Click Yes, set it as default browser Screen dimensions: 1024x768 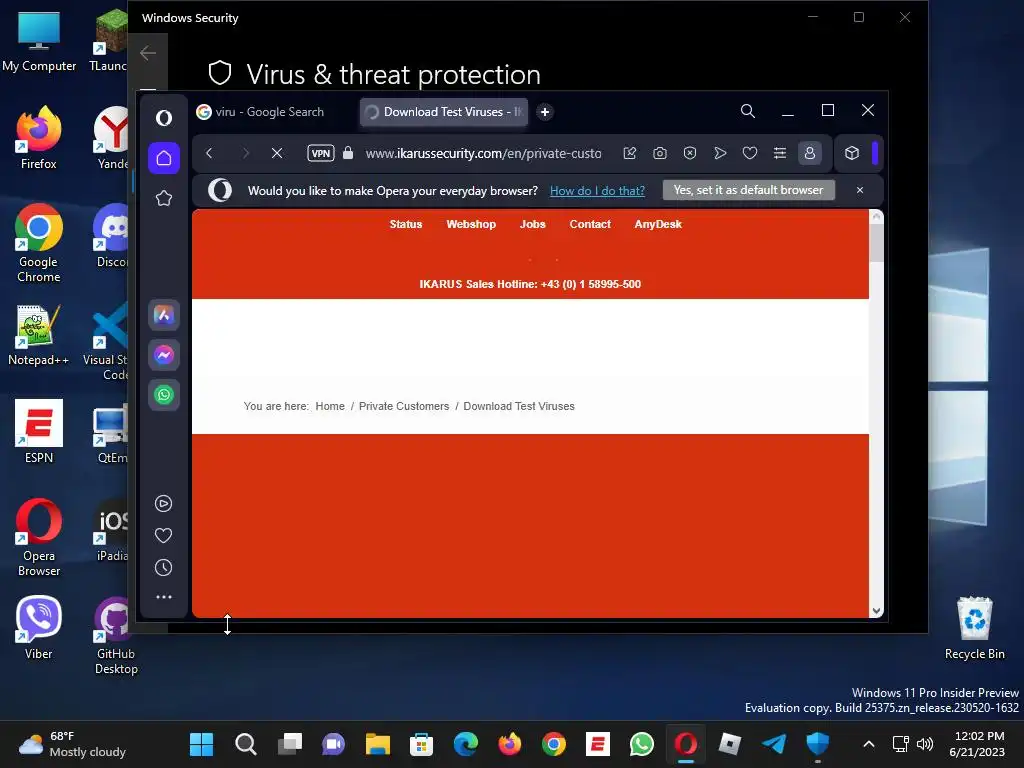point(748,190)
